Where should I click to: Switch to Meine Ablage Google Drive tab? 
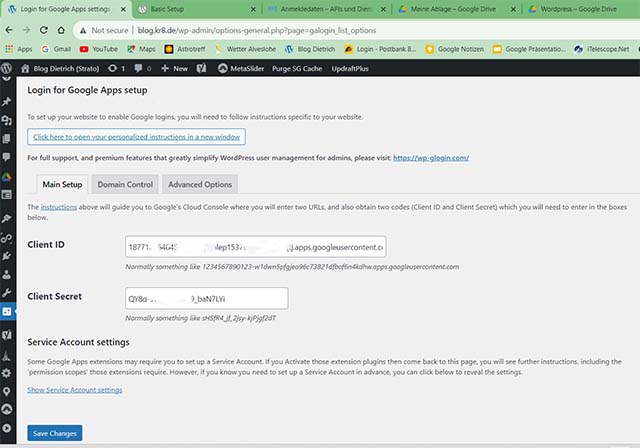tap(457, 9)
